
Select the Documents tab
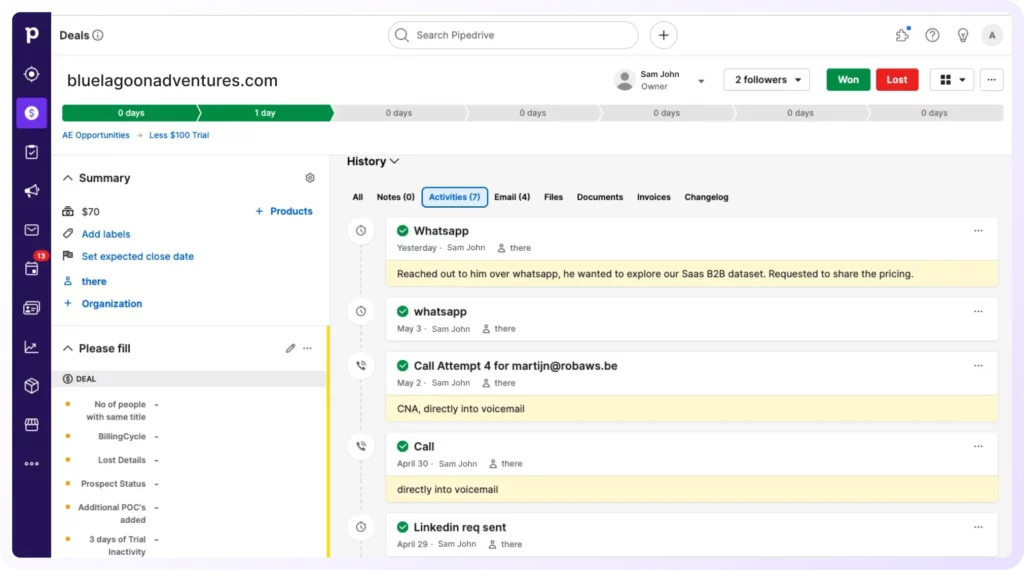[x=600, y=197]
